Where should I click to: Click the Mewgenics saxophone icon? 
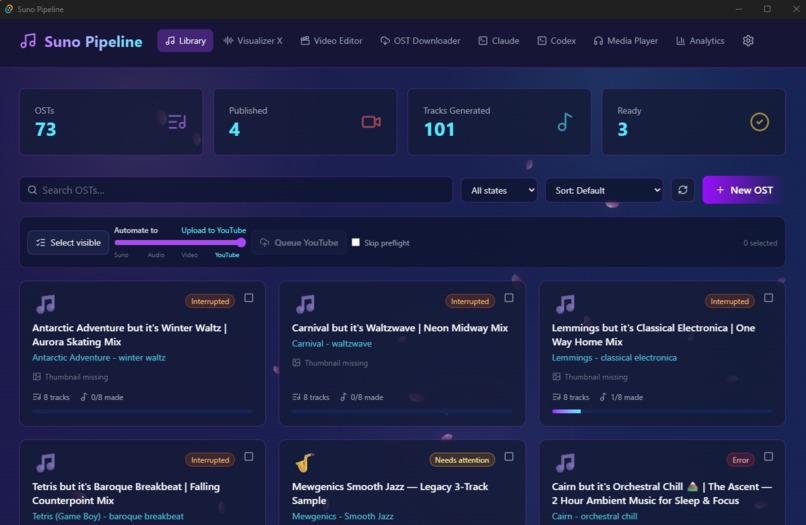coord(304,463)
